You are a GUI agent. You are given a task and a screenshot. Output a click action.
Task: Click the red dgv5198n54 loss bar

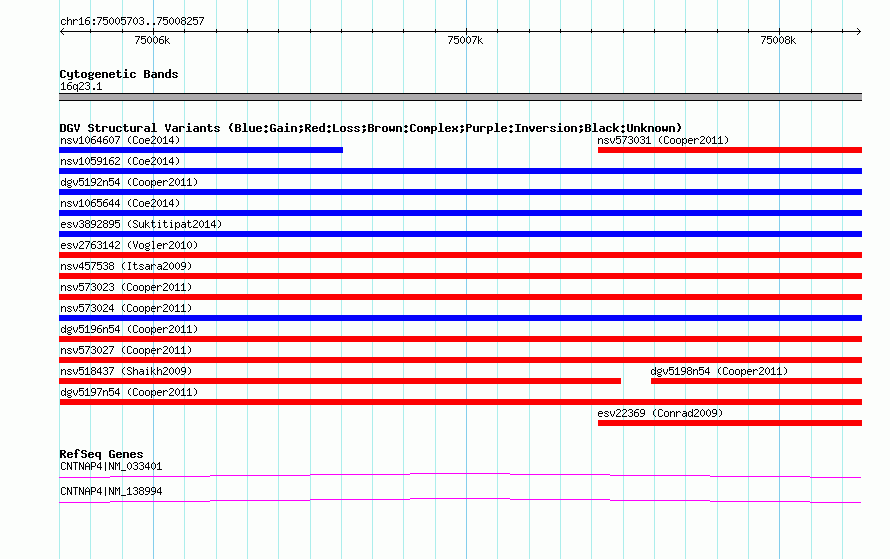tap(756, 381)
